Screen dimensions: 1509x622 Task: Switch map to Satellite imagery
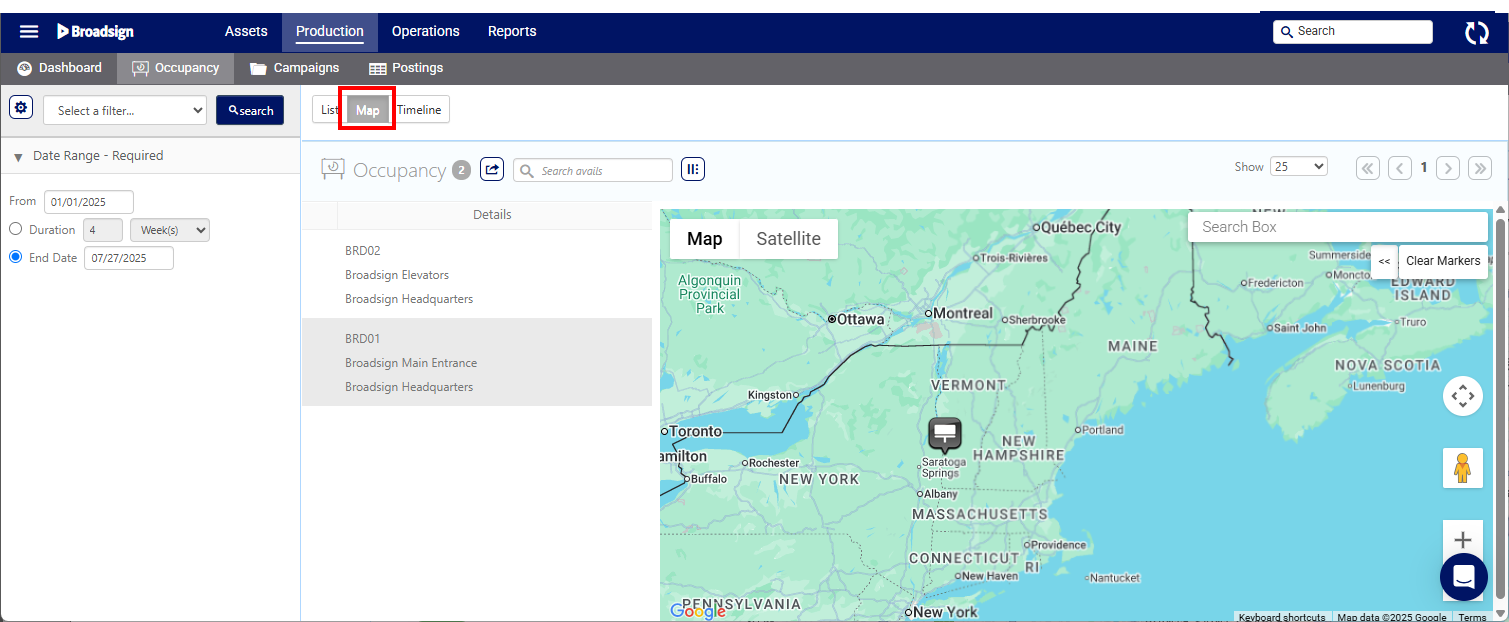pos(788,239)
